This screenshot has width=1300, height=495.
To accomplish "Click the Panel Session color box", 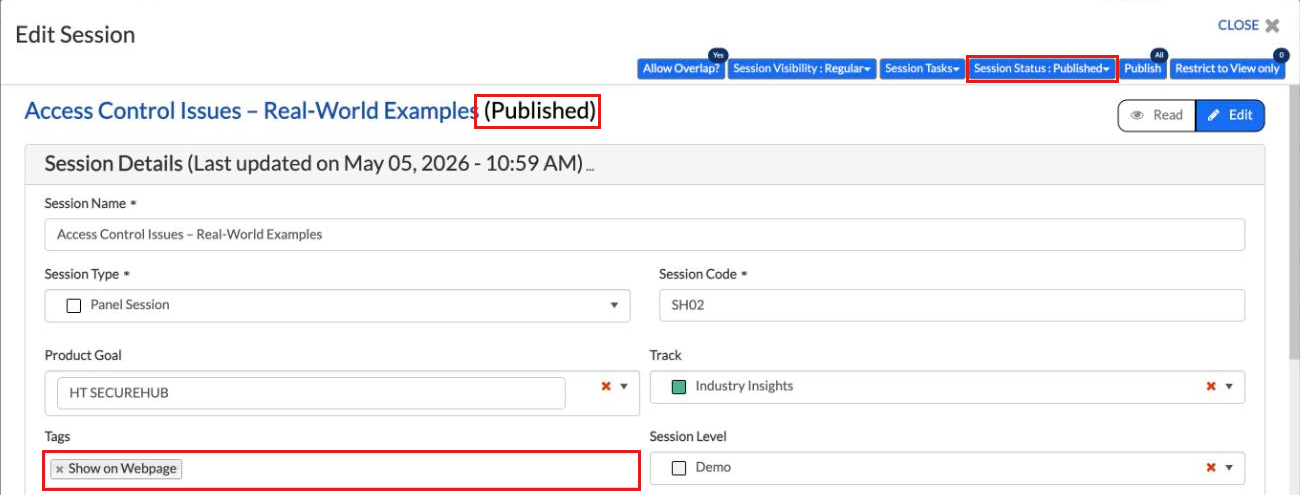I will tap(74, 306).
